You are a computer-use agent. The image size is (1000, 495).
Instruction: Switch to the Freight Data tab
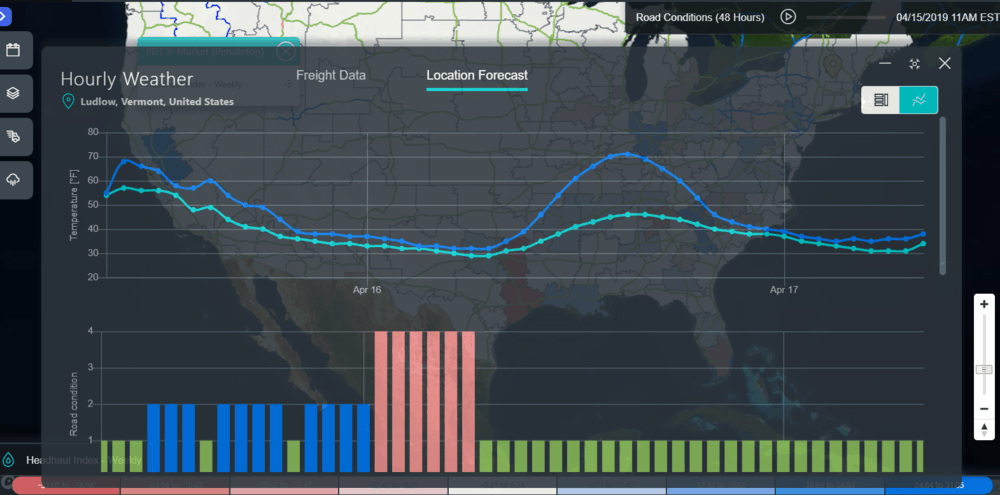pyautogui.click(x=330, y=75)
